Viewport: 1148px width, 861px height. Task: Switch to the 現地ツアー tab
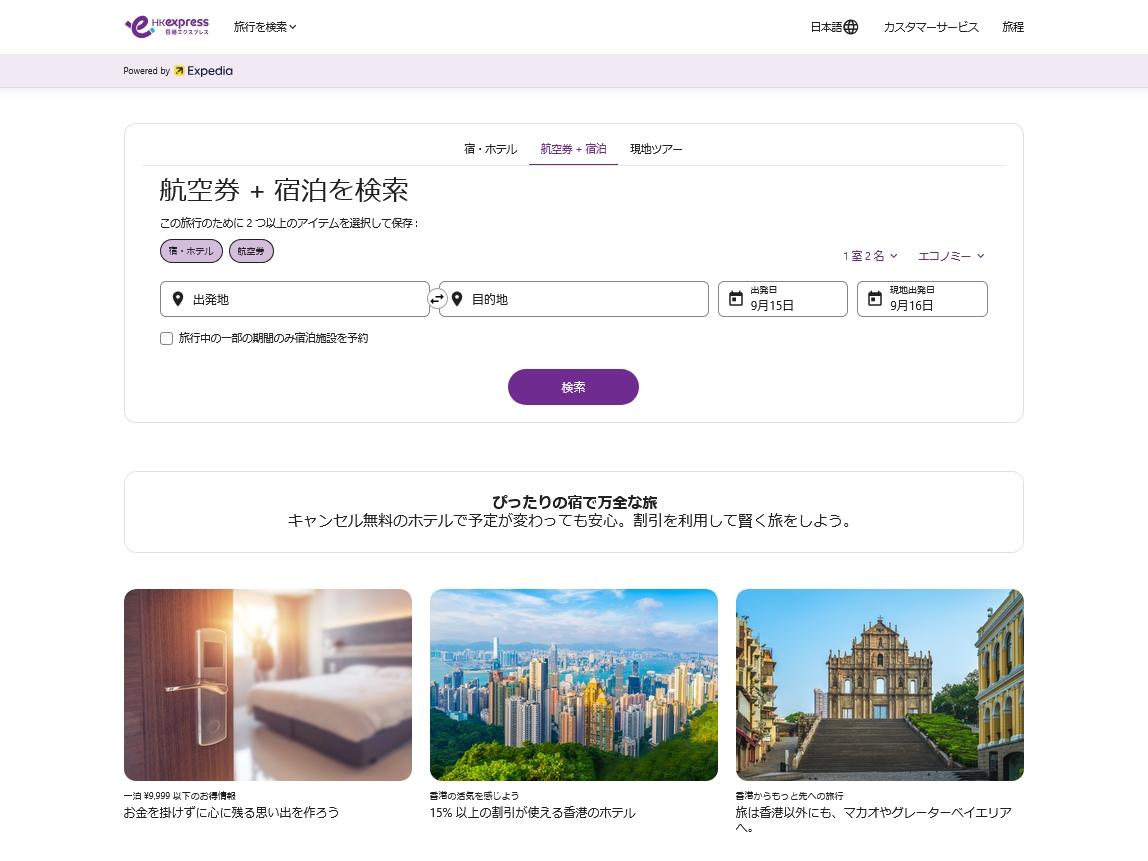tap(656, 149)
